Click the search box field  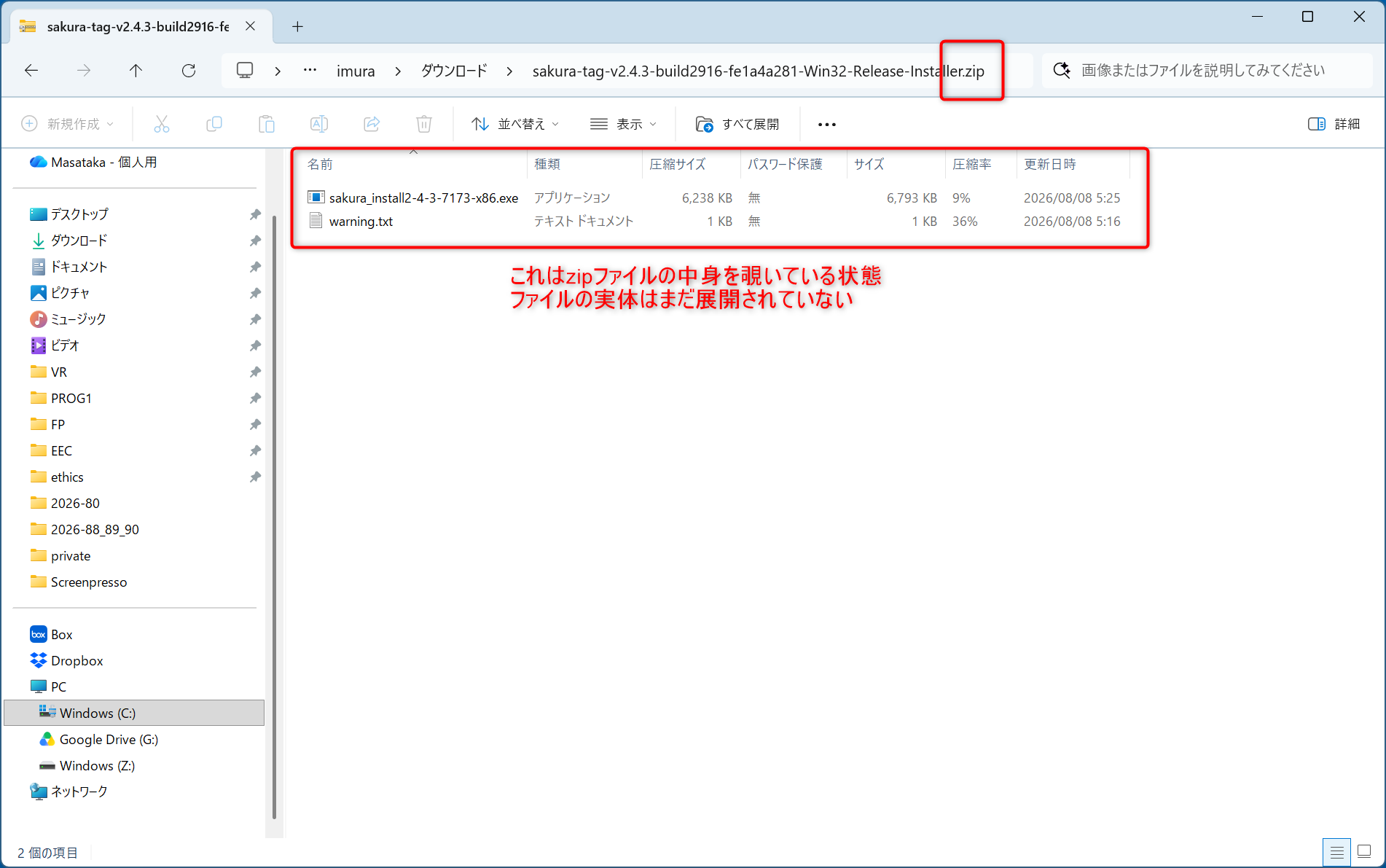[1207, 71]
